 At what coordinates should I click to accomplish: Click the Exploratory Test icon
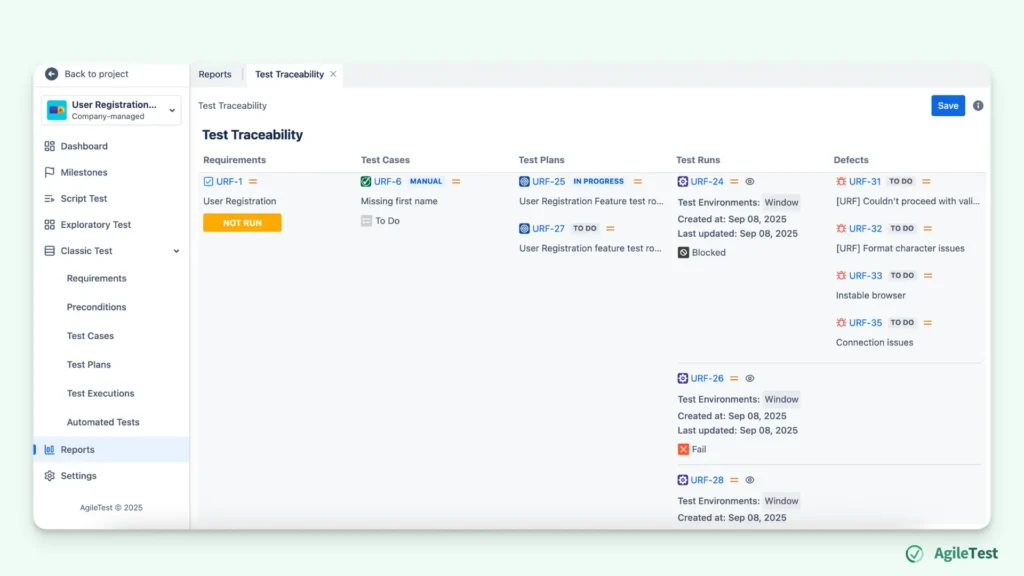(50, 225)
